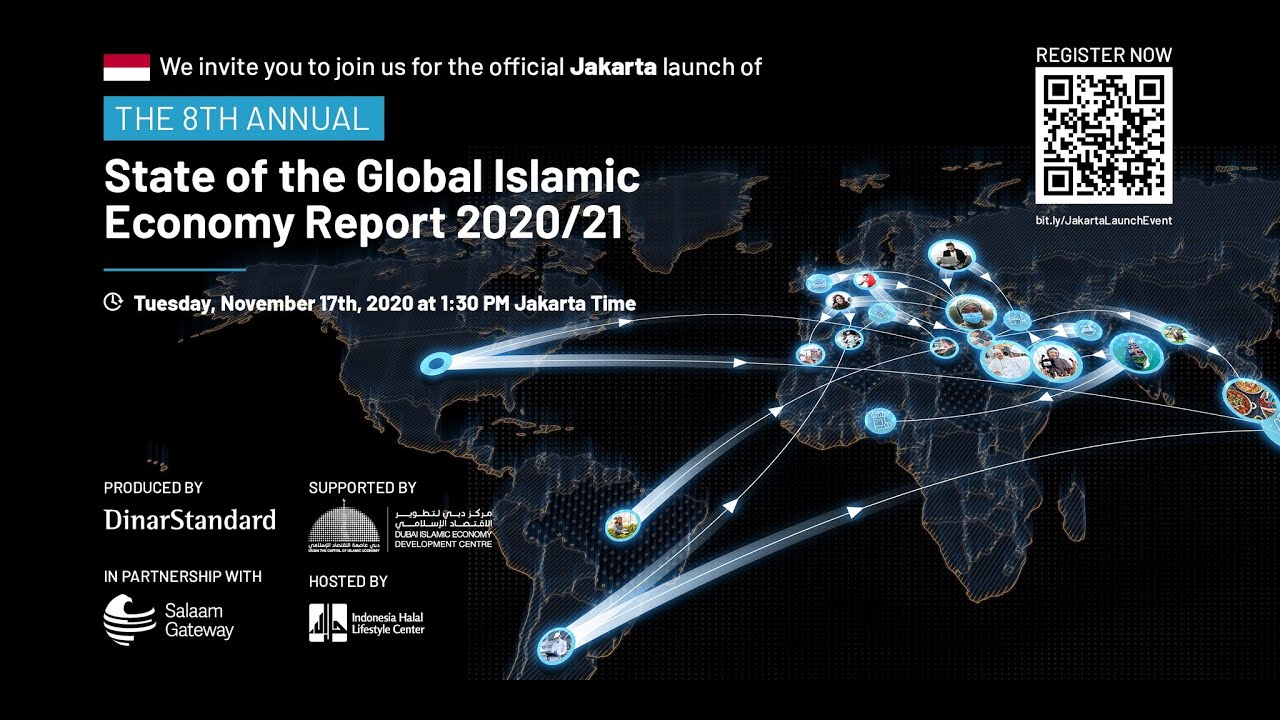Click the QR code under Register Now

click(1104, 137)
